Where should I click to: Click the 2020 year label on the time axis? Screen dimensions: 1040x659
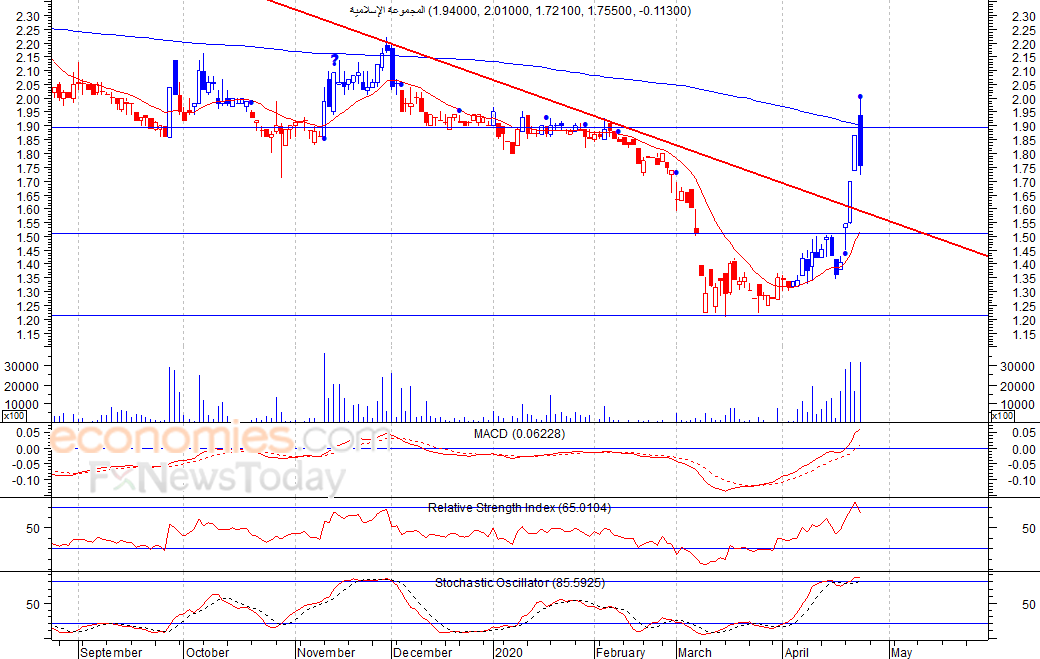[509, 652]
